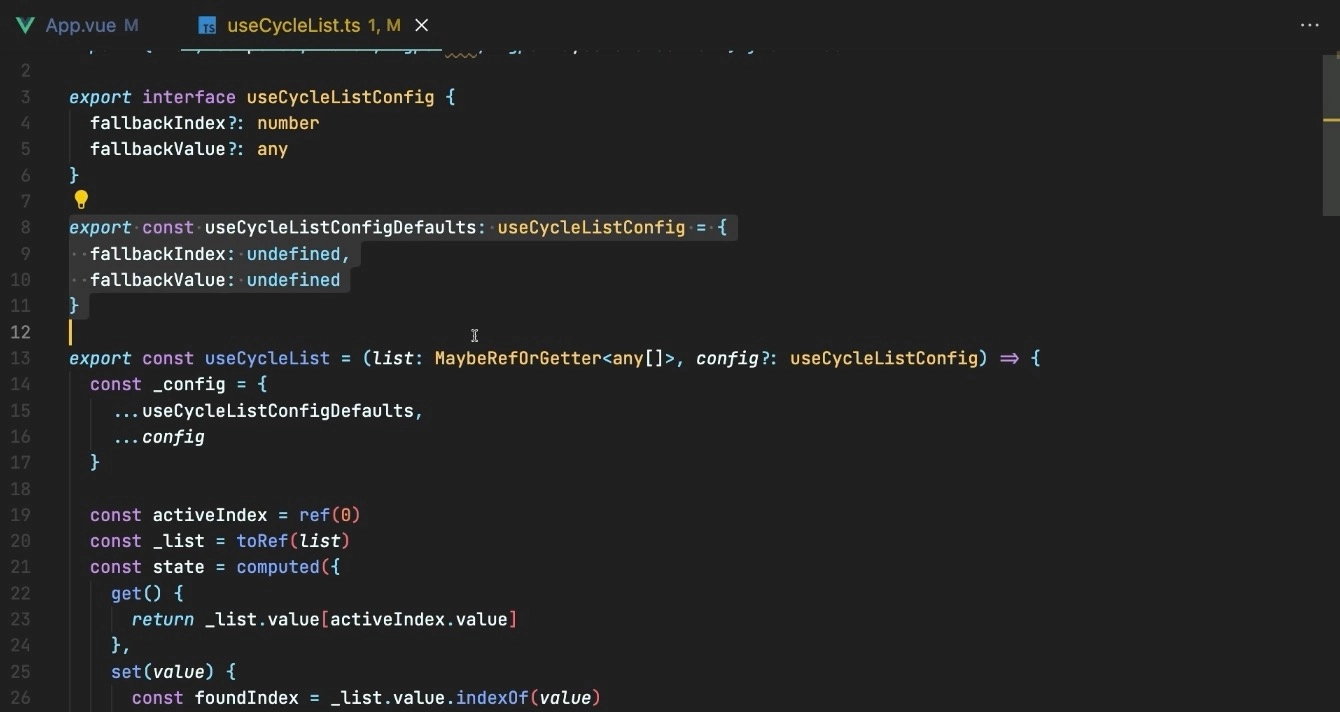Click the TypeScript icon on useCycleList.ts tab
This screenshot has height=712, width=1340.
pyautogui.click(x=206, y=25)
